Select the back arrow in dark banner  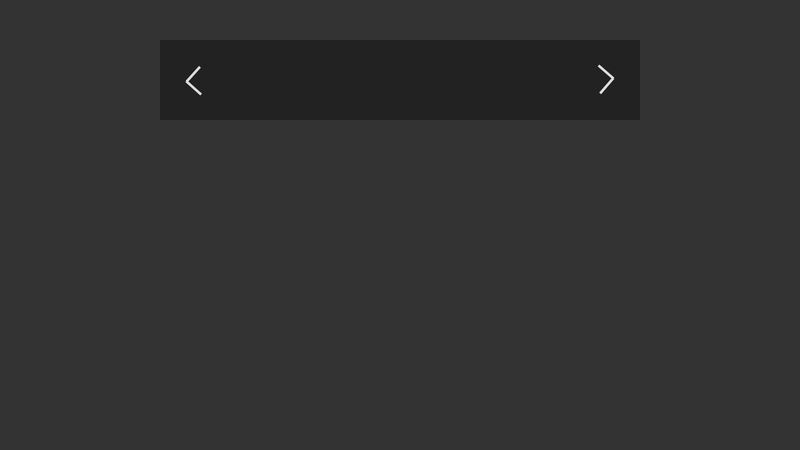(x=193, y=81)
